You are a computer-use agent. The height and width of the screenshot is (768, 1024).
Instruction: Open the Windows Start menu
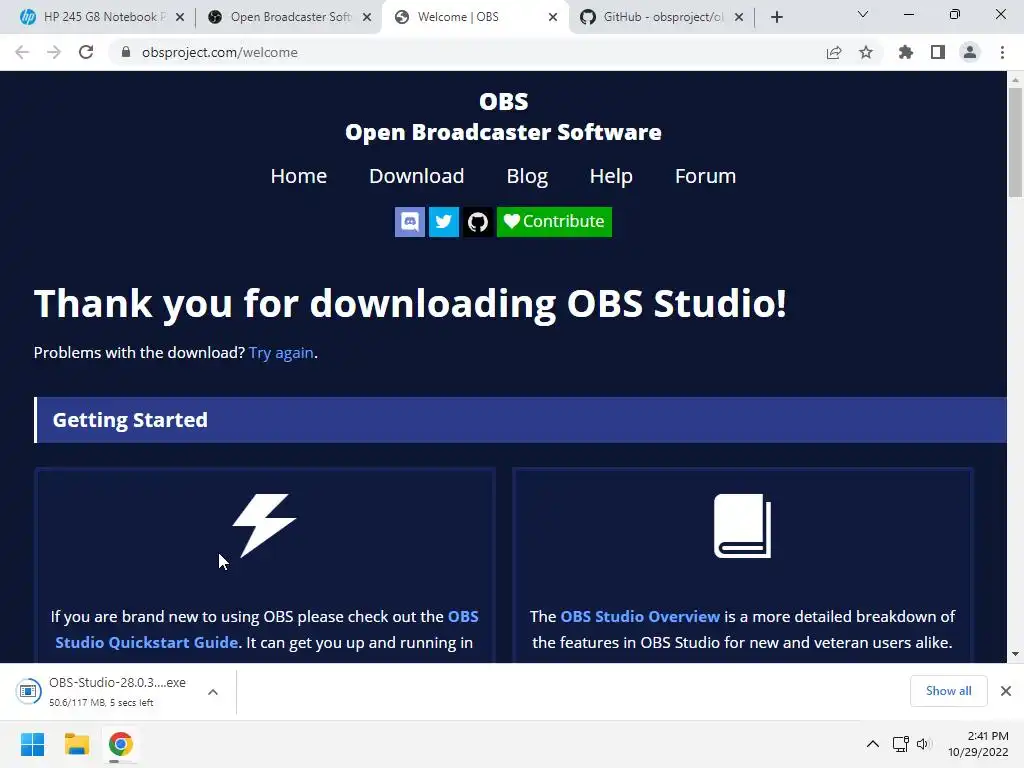[x=33, y=744]
